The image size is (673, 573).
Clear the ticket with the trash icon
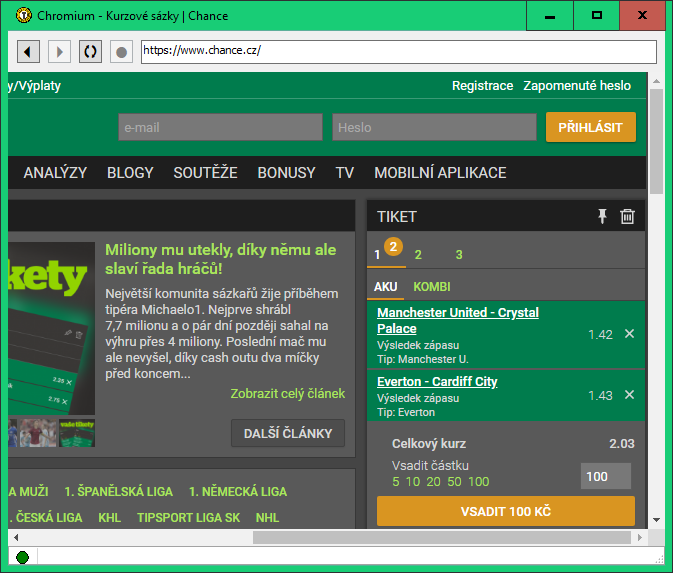(x=627, y=216)
